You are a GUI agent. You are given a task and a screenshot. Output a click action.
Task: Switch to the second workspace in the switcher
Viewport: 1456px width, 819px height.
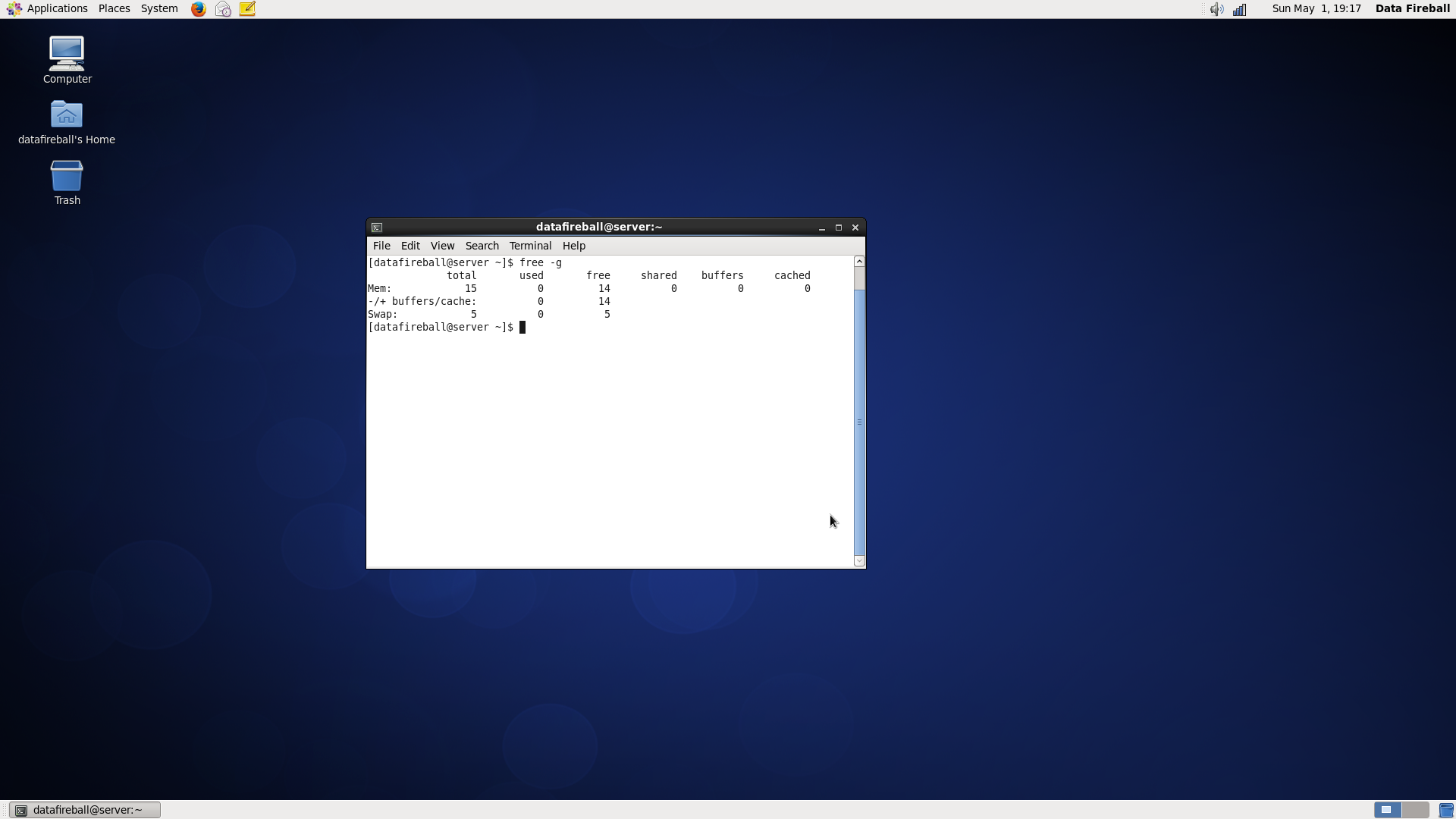1415,810
